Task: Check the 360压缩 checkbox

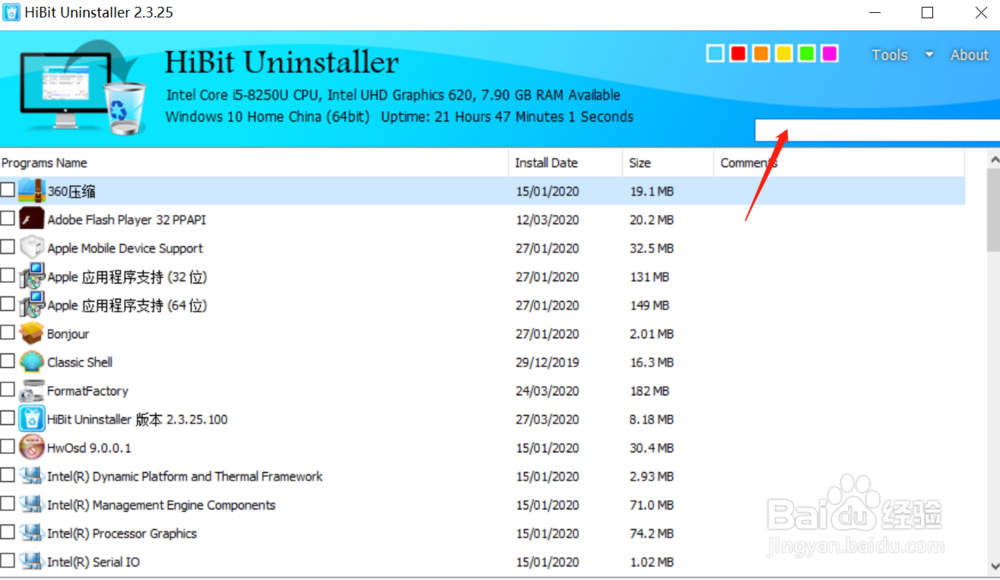Action: 8,190
